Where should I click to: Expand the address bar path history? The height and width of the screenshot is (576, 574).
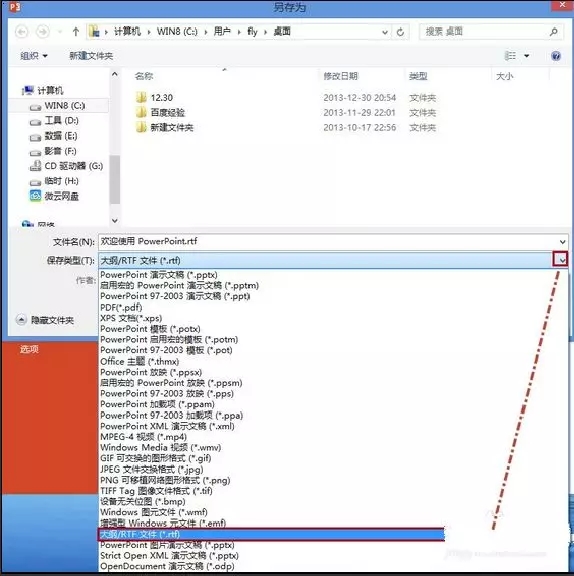pos(385,32)
